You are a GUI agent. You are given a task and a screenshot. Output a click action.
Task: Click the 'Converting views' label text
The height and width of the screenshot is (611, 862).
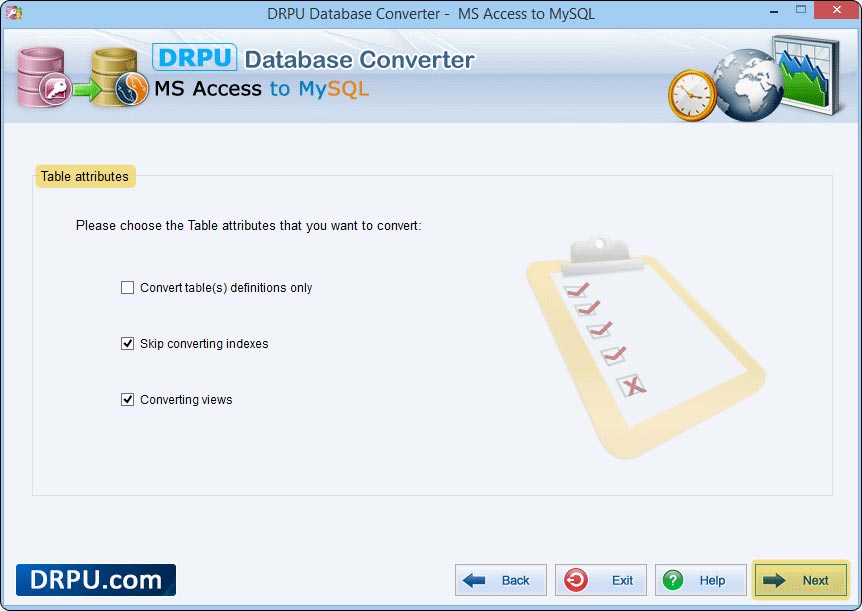click(186, 400)
